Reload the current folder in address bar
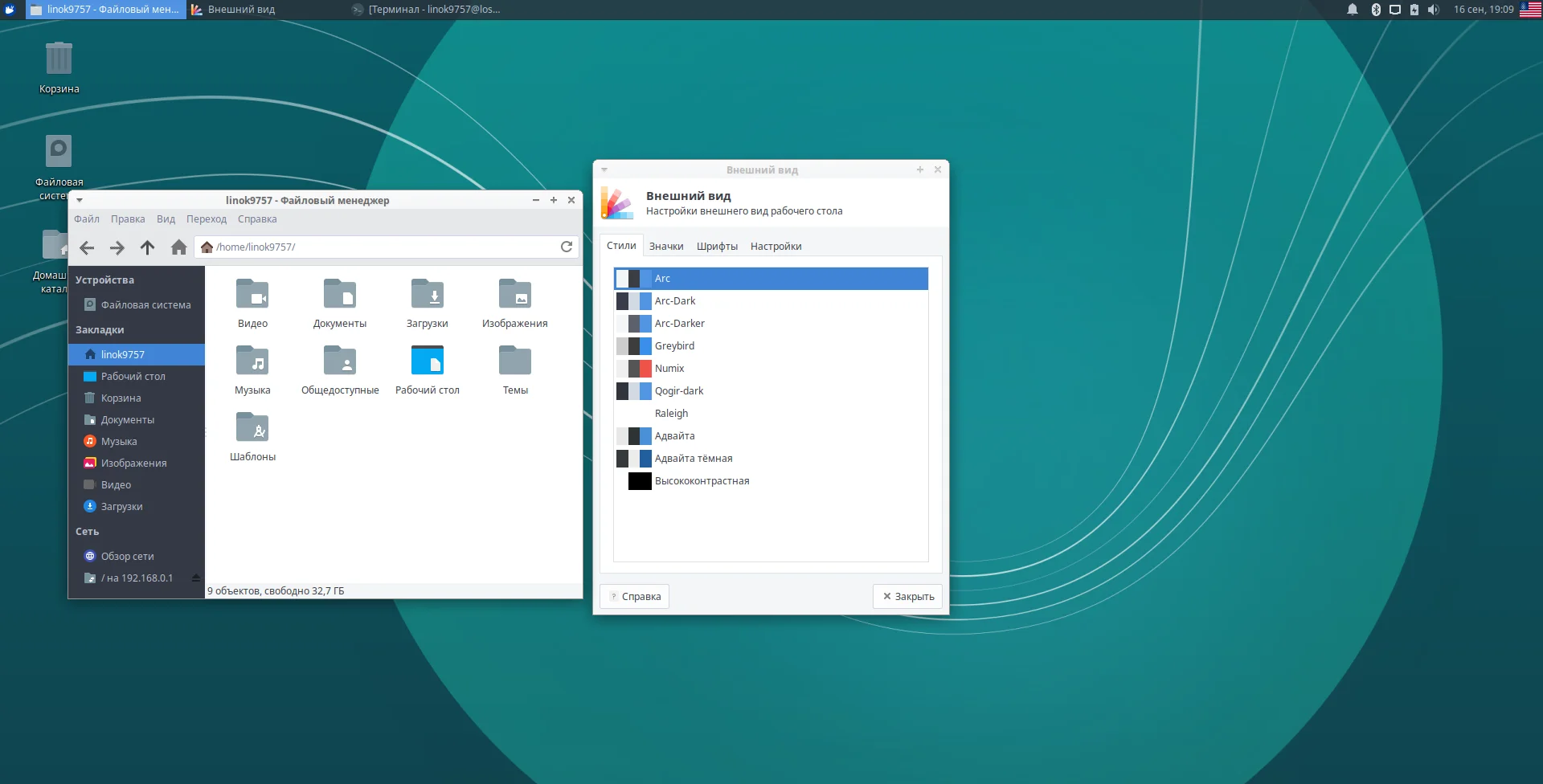 coord(567,247)
